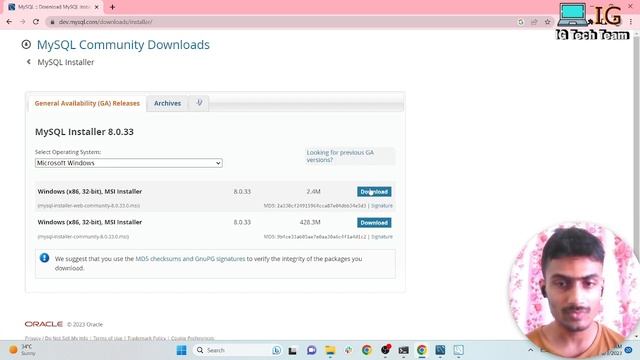The height and width of the screenshot is (360, 640).
Task: Select General Availability (GA) Releases tab
Action: pyautogui.click(x=87, y=103)
